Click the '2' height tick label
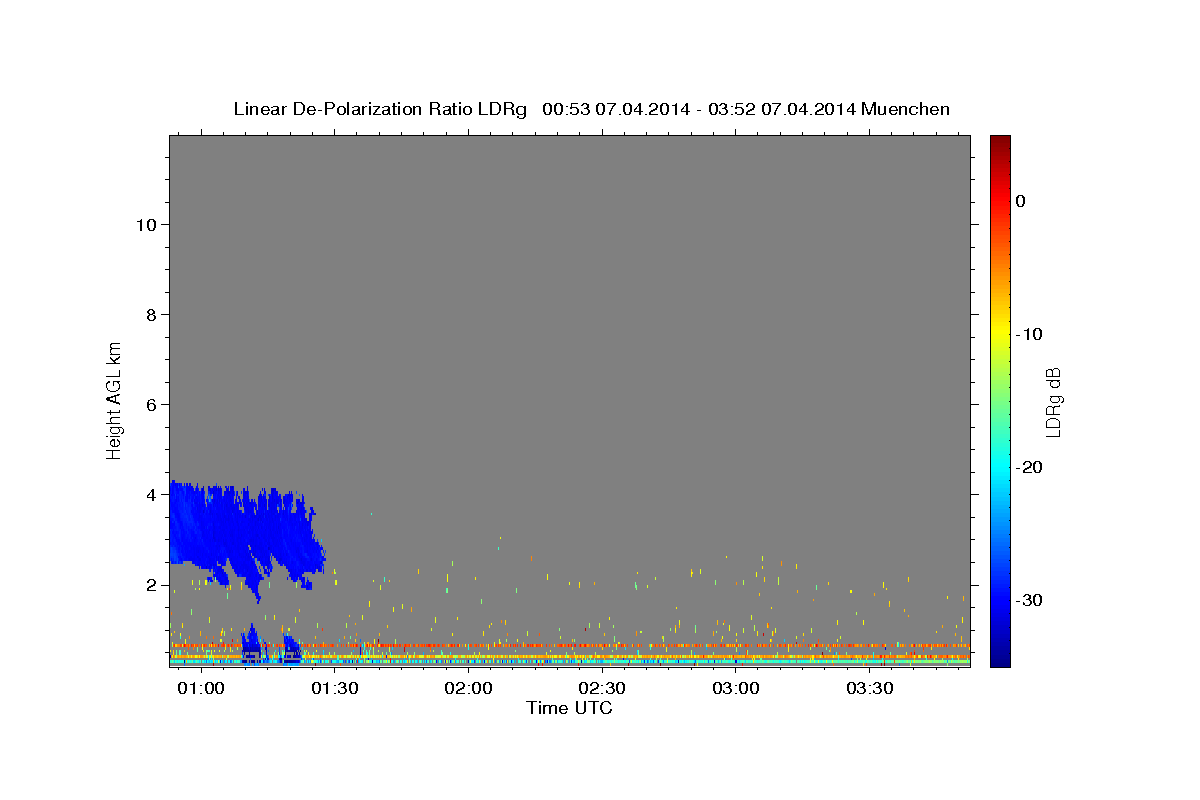 pos(150,585)
